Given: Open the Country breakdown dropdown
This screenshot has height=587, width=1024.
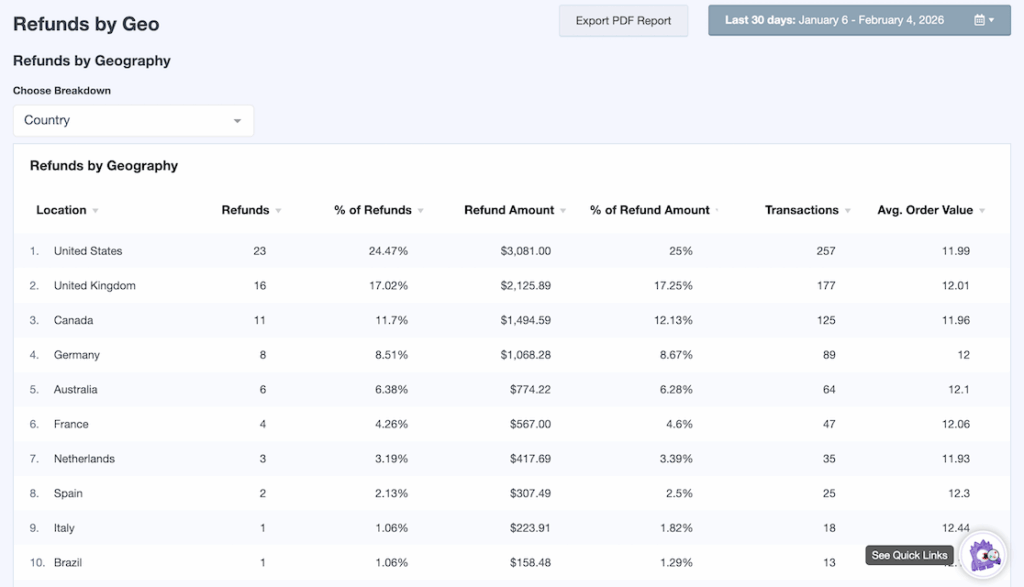Looking at the screenshot, I should click(133, 120).
